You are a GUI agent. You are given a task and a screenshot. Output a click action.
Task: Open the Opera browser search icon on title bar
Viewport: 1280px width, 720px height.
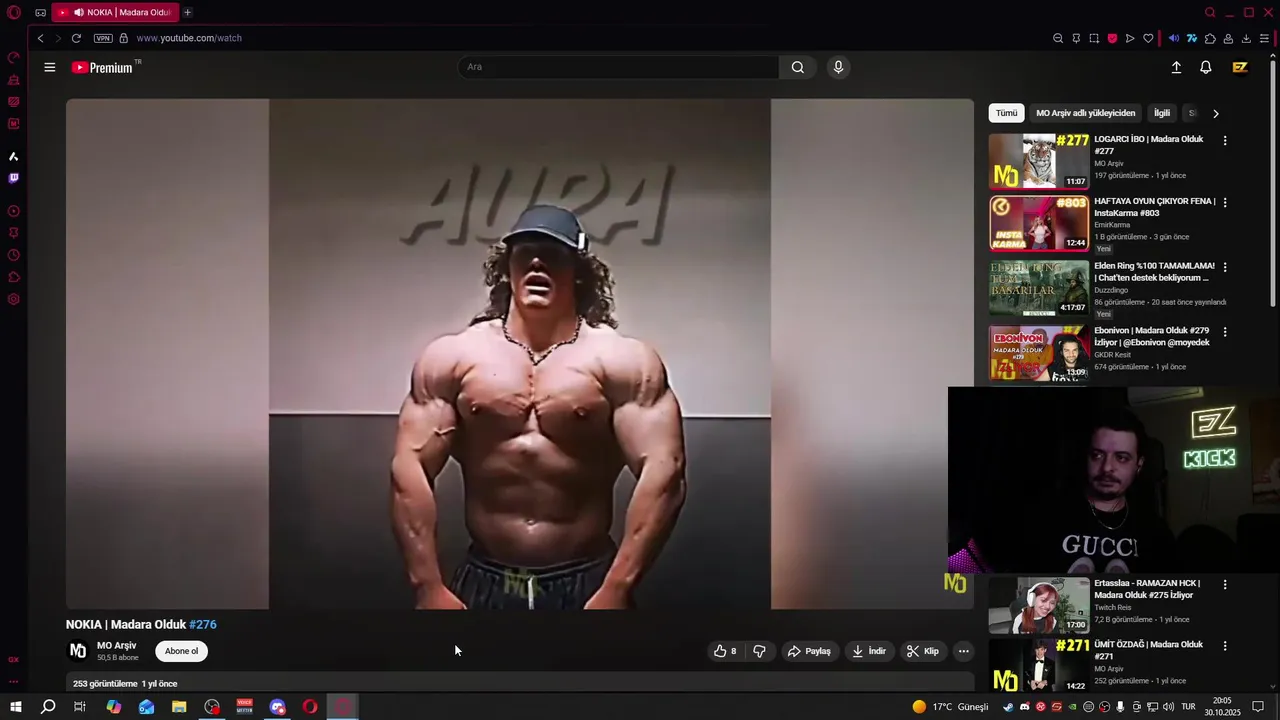point(1210,12)
